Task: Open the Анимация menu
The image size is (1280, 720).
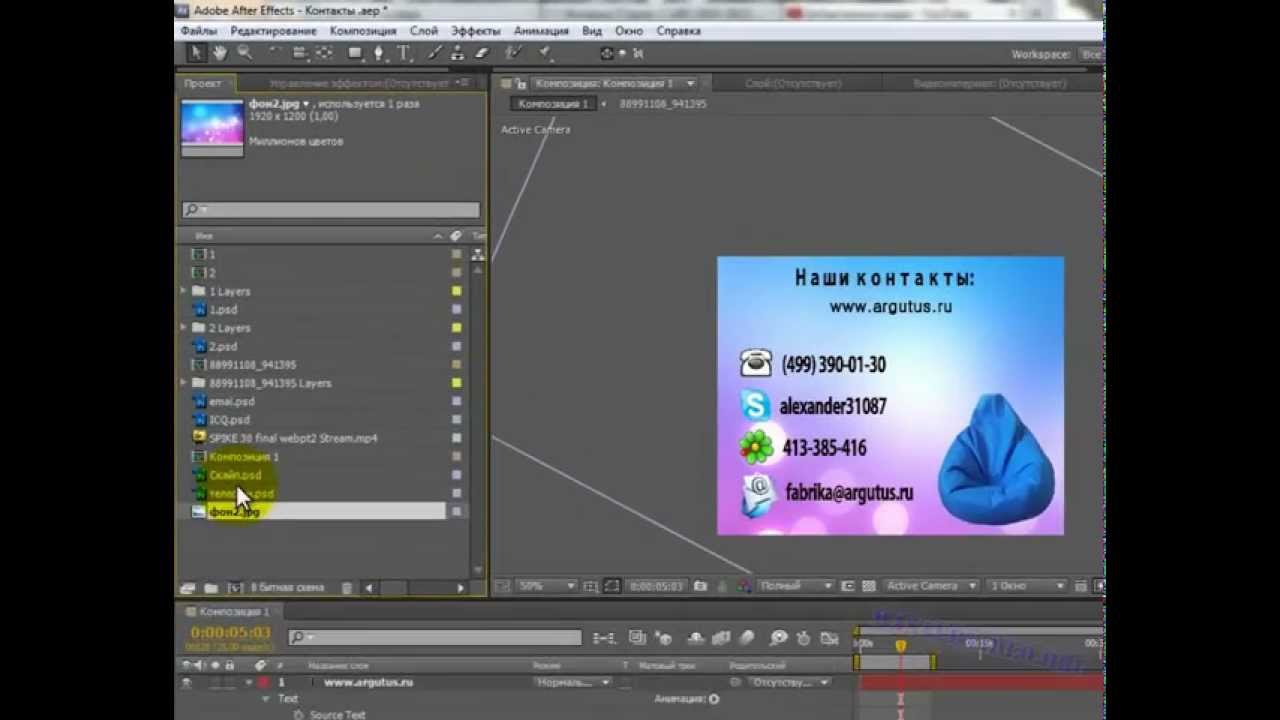Action: pyautogui.click(x=541, y=31)
